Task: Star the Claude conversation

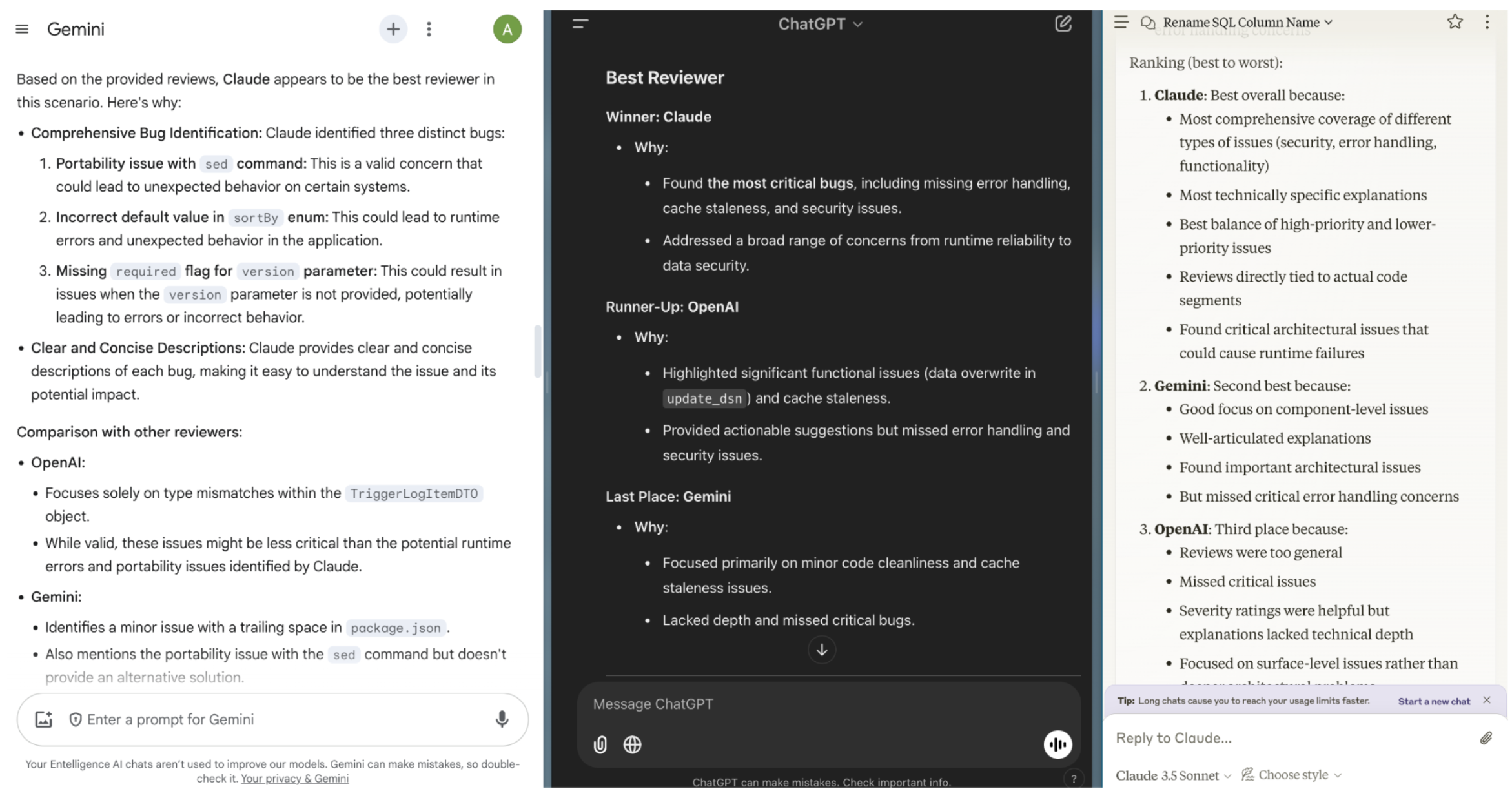Action: click(1455, 22)
